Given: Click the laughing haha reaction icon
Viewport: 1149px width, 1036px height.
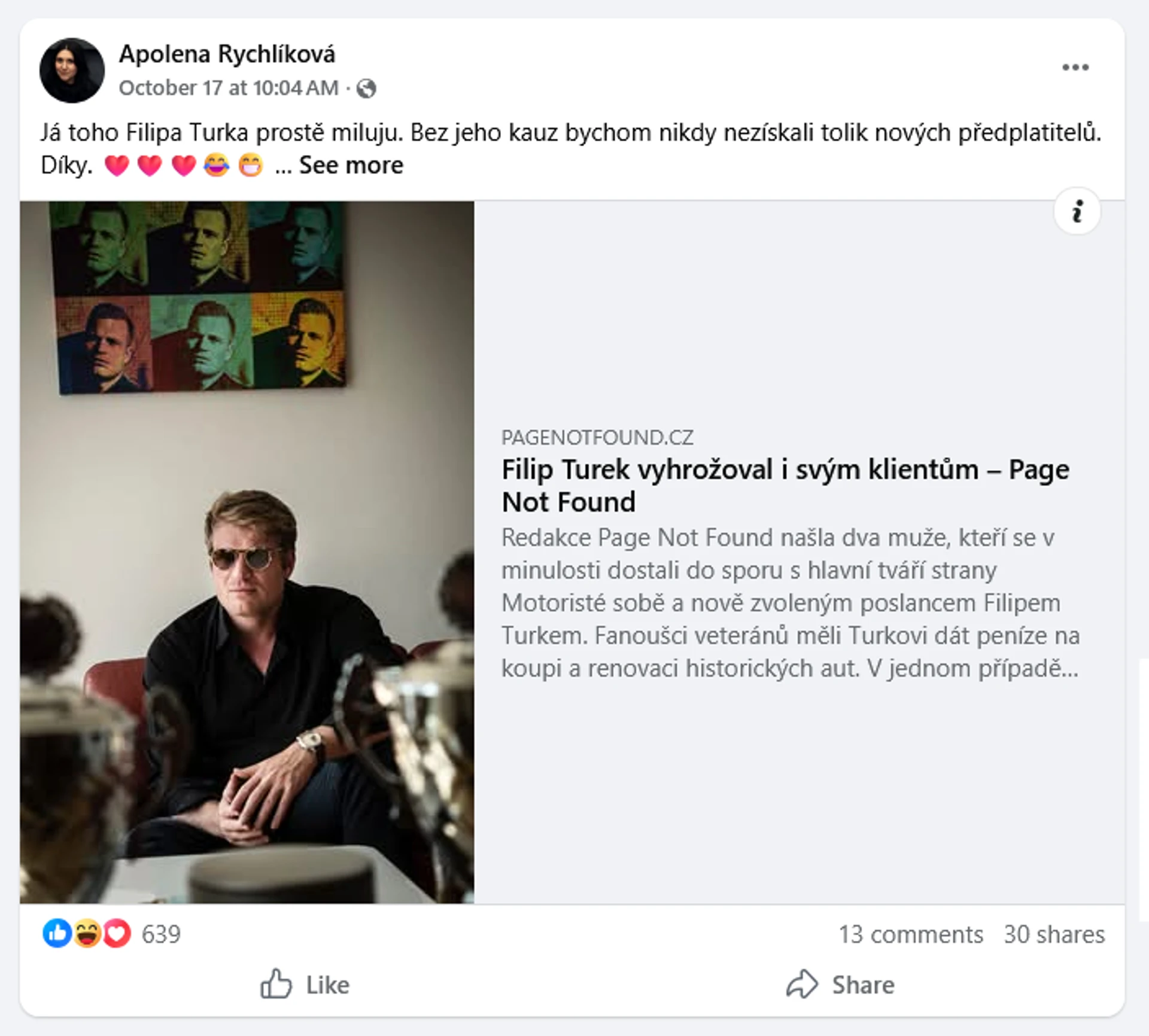Looking at the screenshot, I should pos(87,934).
